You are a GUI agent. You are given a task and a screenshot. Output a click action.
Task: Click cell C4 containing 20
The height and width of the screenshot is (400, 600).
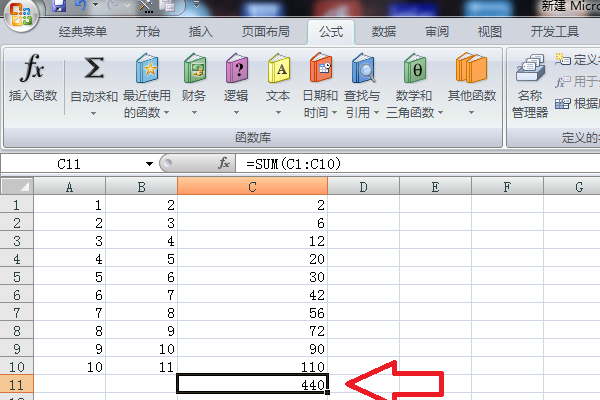pyautogui.click(x=253, y=259)
